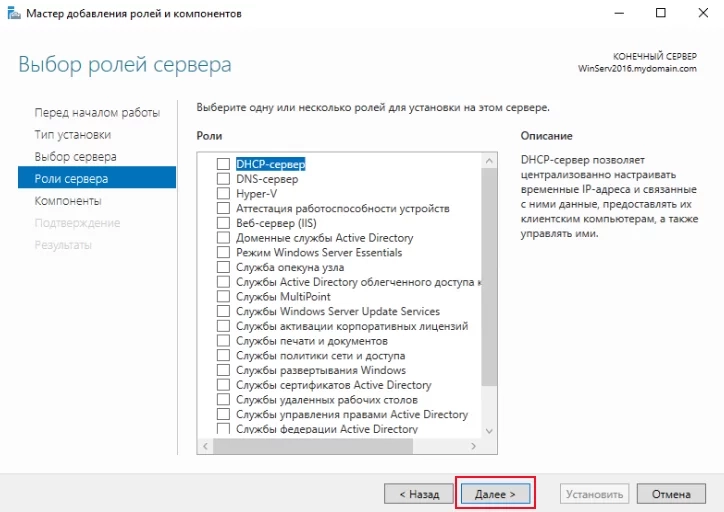Screen dimensions: 724x512
Task: Check the DHCP-сервер role checkbox
Action: tap(223, 164)
